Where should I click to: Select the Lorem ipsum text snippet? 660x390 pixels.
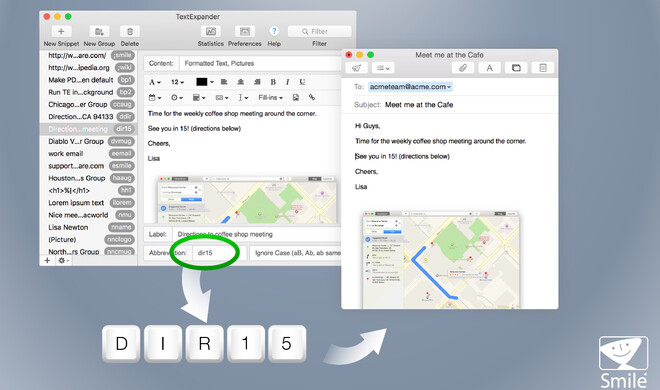tap(88, 203)
